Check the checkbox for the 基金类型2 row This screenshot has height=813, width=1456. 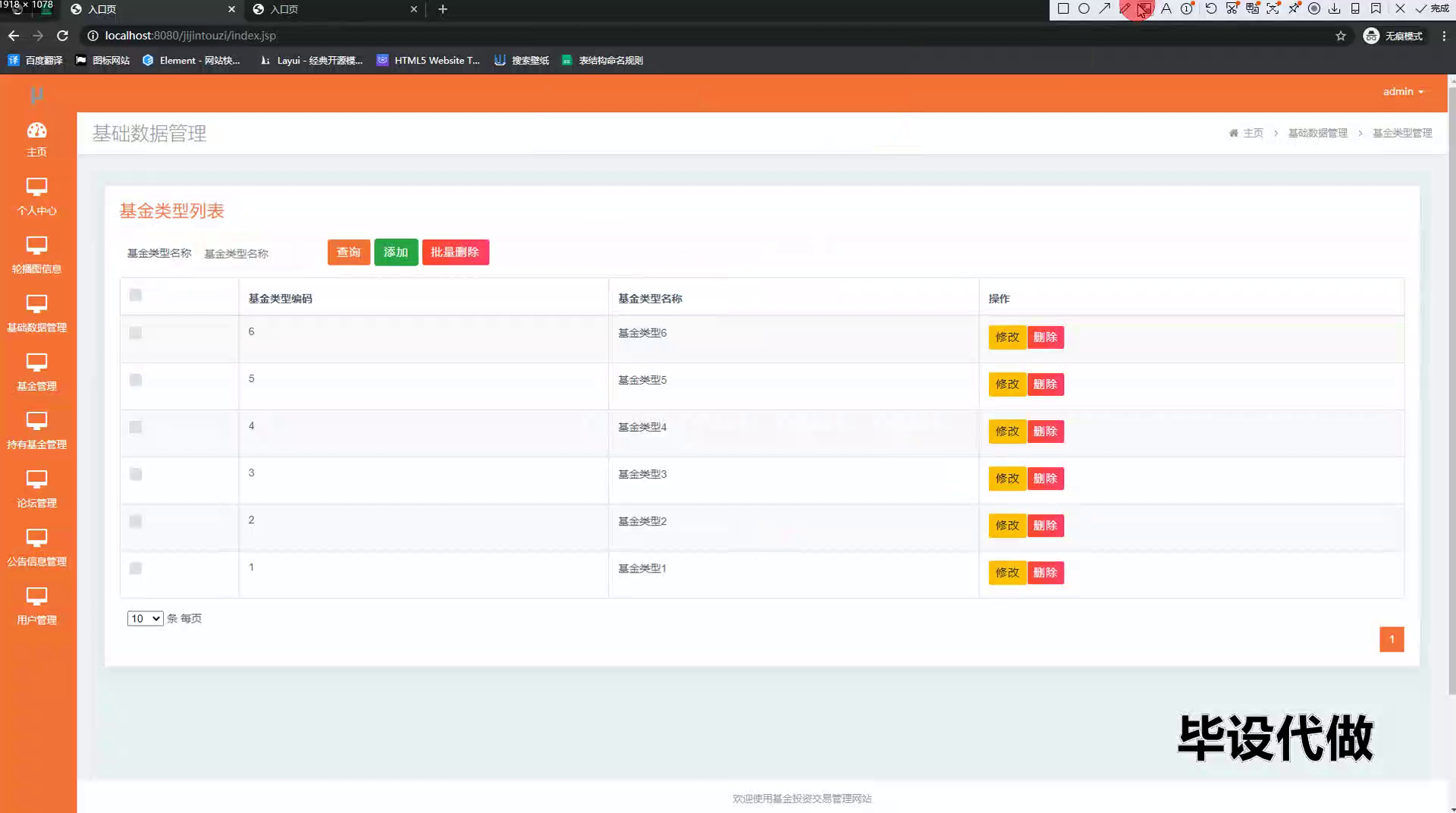click(136, 521)
